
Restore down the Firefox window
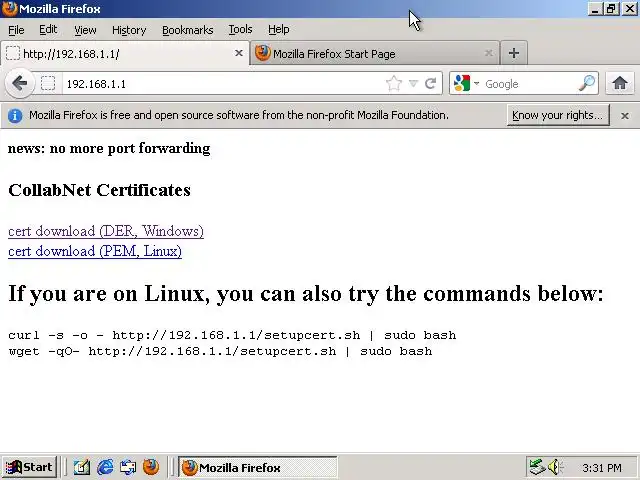(x=611, y=9)
